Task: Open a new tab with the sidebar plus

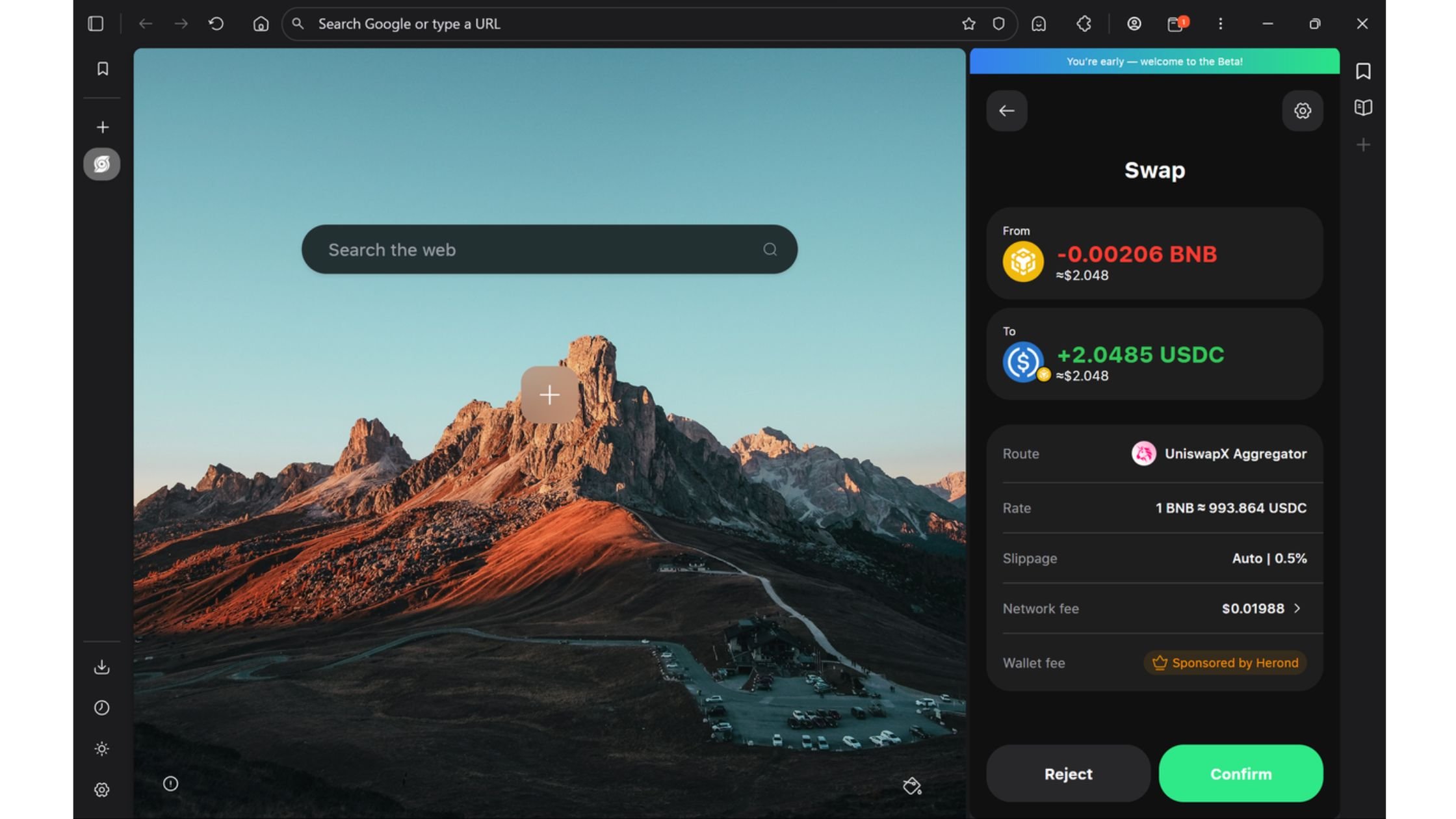Action: [x=102, y=127]
